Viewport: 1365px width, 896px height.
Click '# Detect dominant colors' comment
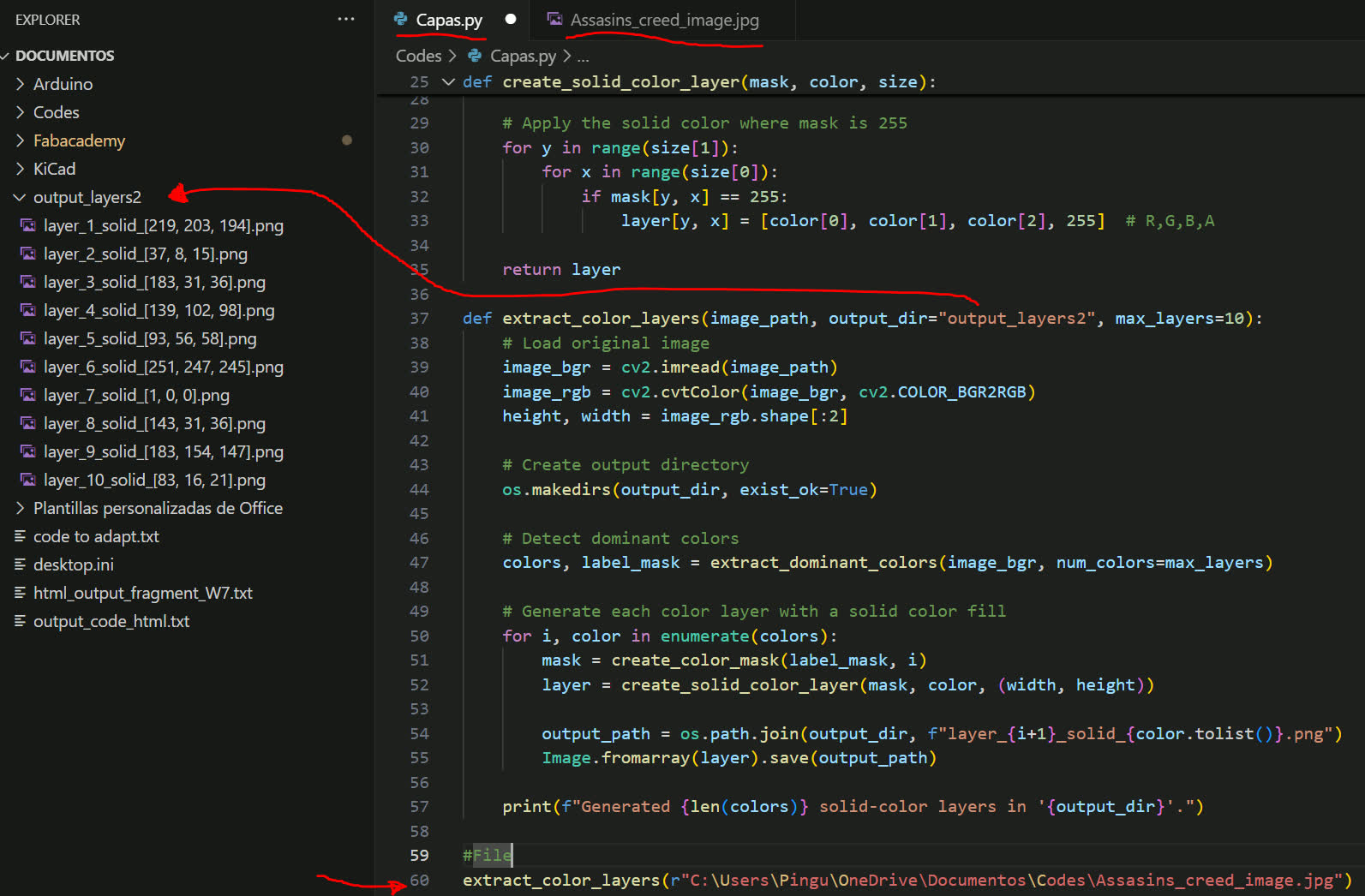[x=620, y=538]
